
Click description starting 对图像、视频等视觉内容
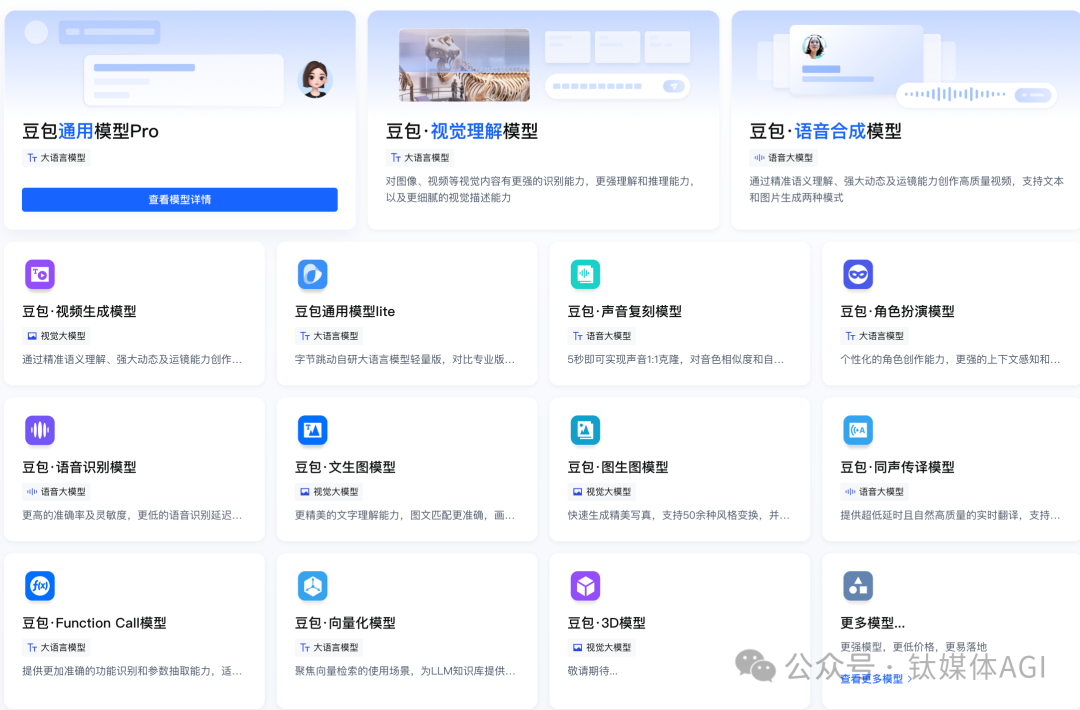pos(541,189)
